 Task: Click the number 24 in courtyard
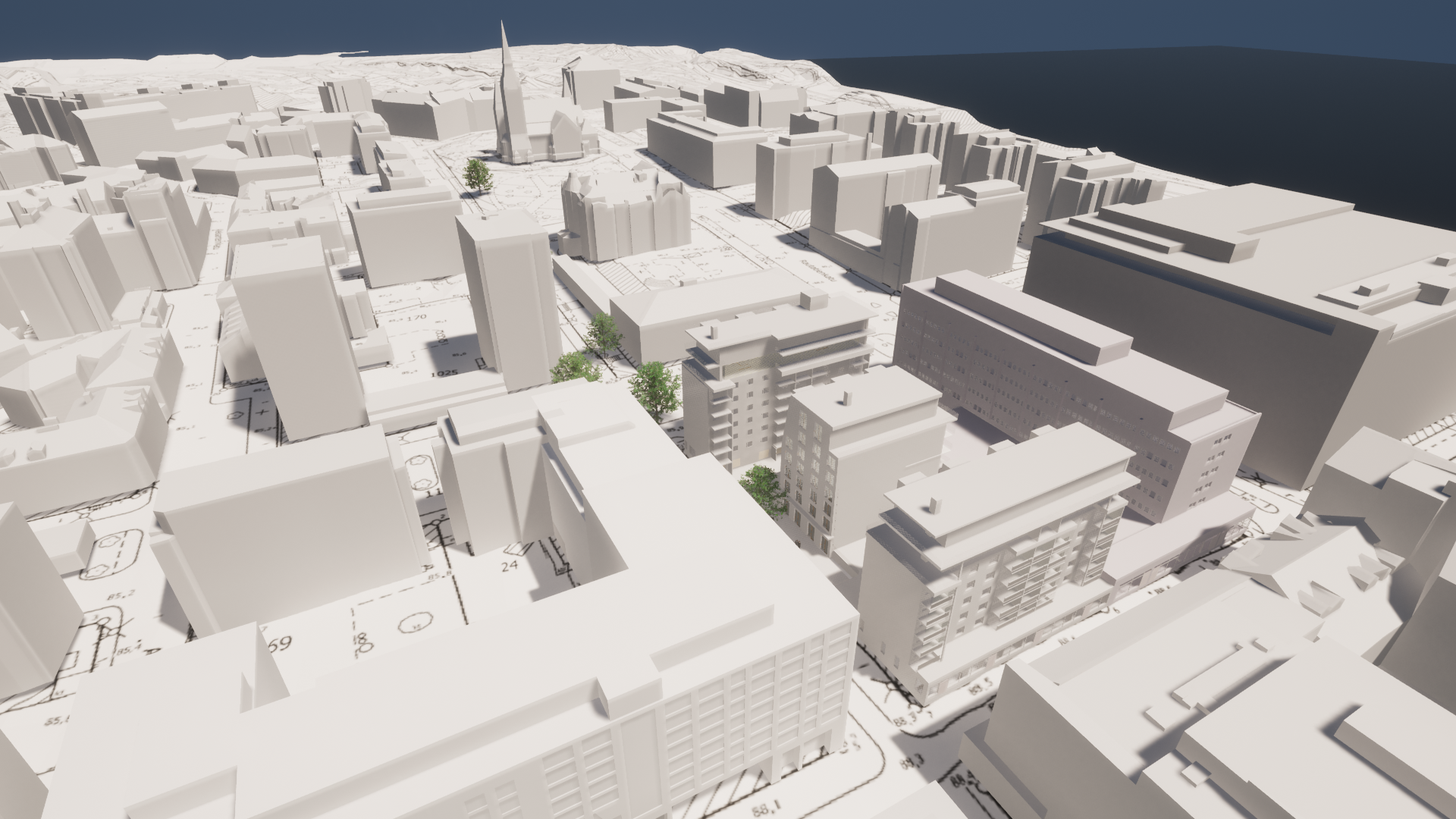[510, 566]
